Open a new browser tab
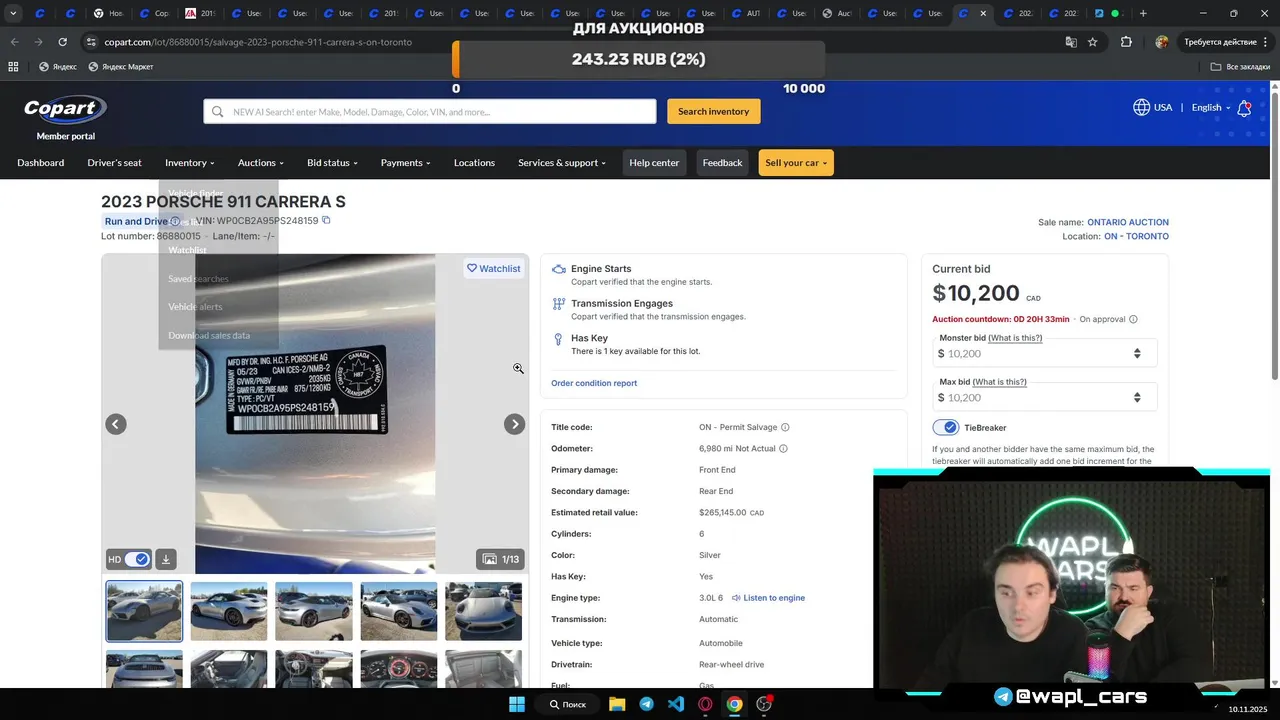 (x=1143, y=13)
